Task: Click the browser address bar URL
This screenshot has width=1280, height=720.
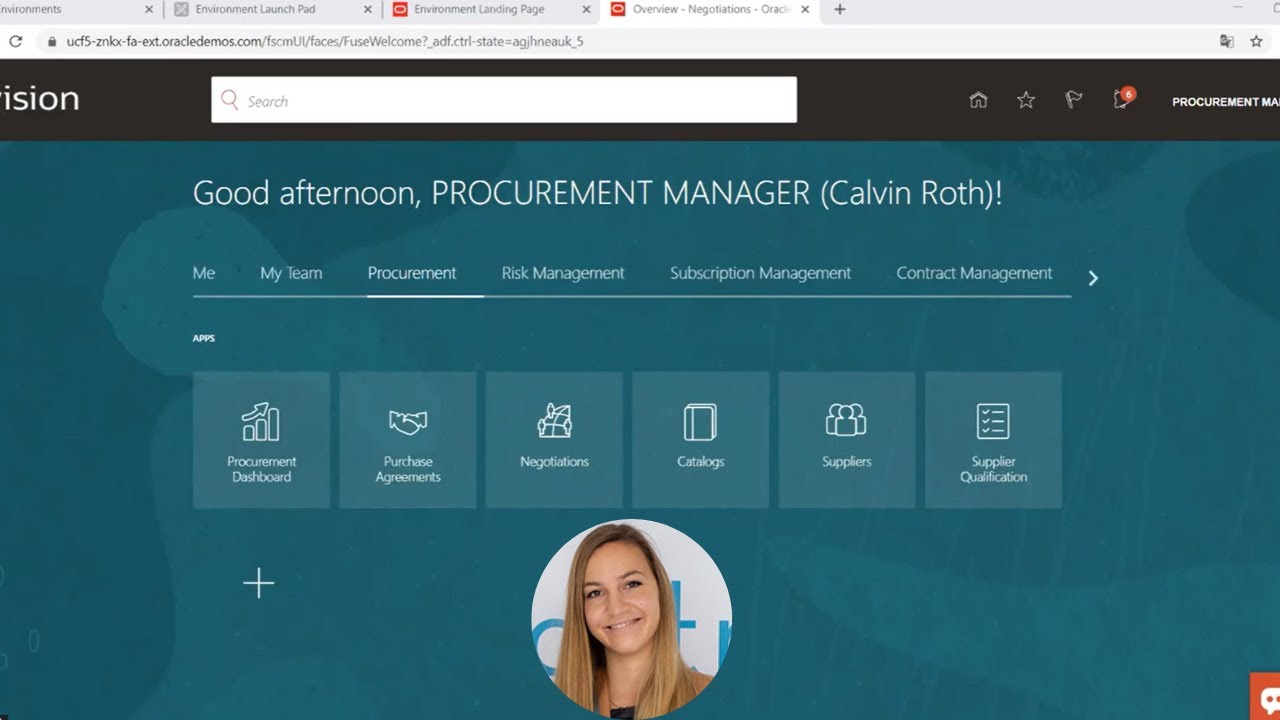Action: click(x=325, y=42)
